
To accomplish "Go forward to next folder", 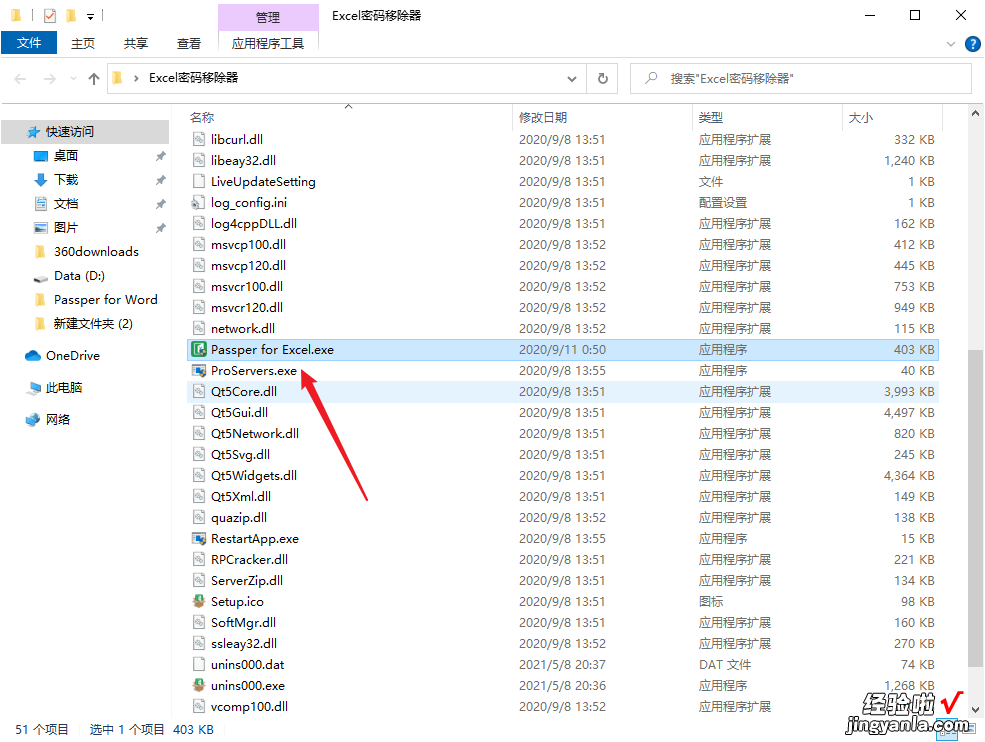I will 50,79.
